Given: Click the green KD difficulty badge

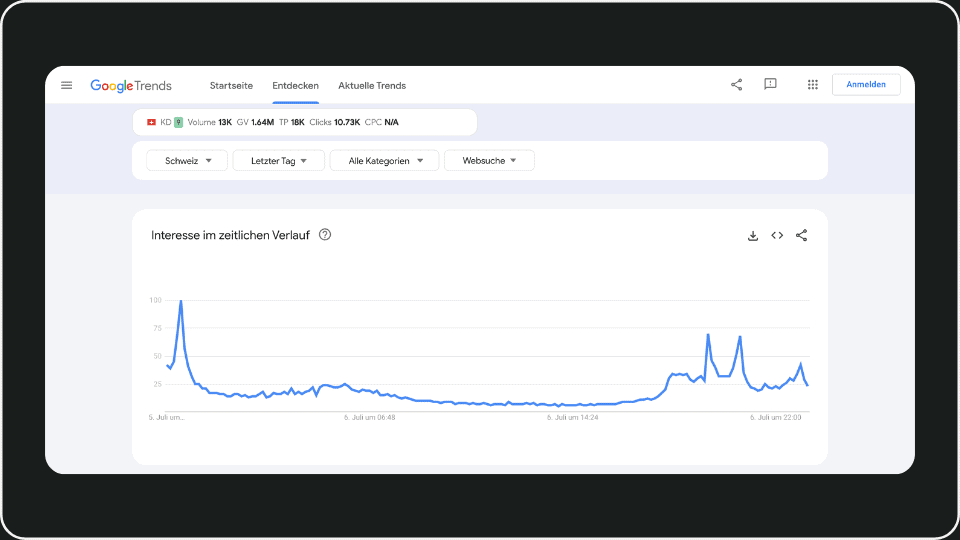Looking at the screenshot, I should [178, 122].
